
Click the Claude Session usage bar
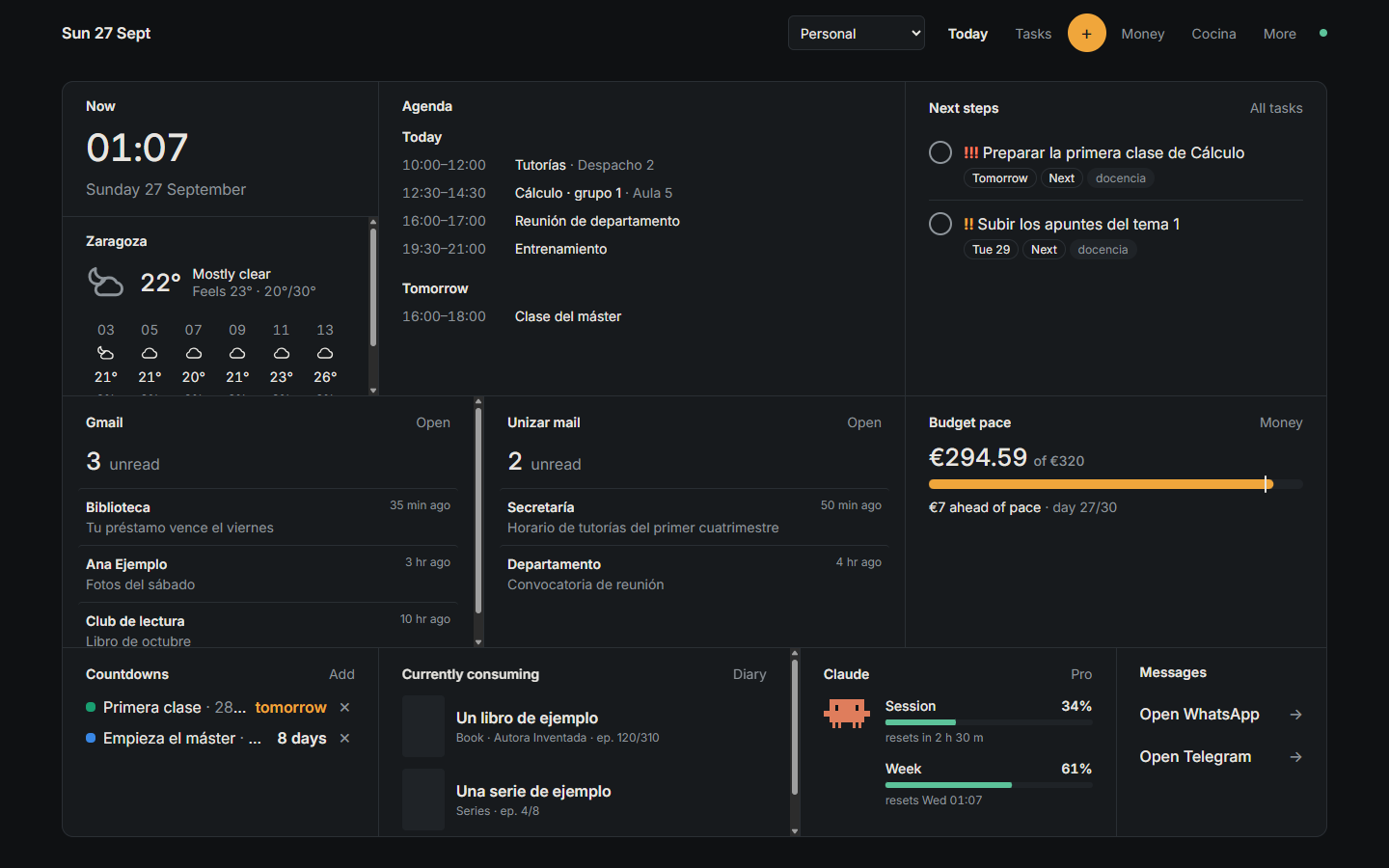989,722
